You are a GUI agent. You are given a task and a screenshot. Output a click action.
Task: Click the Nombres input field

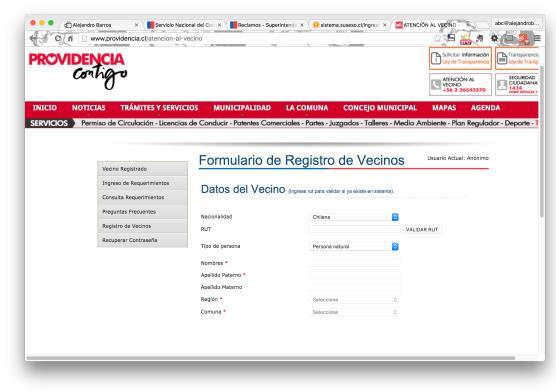point(355,263)
